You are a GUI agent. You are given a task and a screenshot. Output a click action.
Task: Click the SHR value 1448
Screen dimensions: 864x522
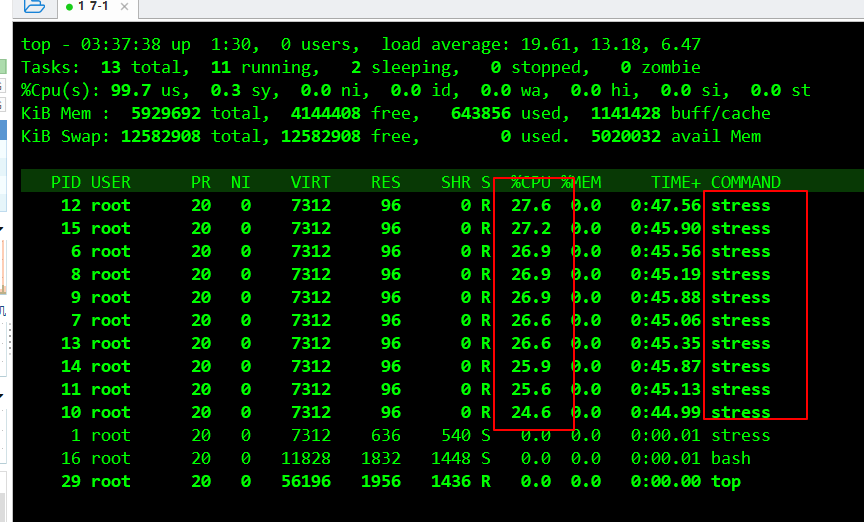pyautogui.click(x=451, y=459)
